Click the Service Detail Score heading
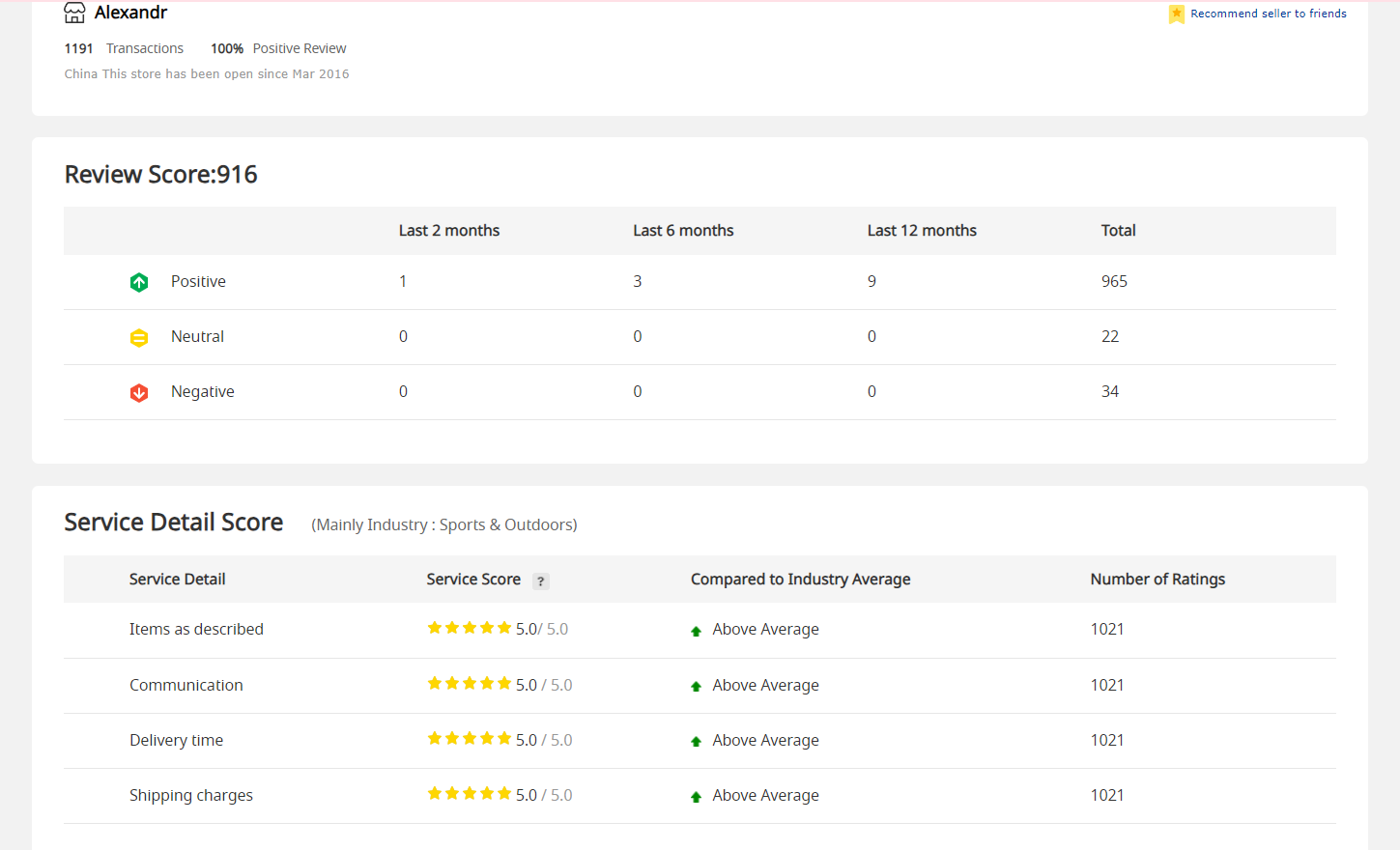 click(x=173, y=523)
